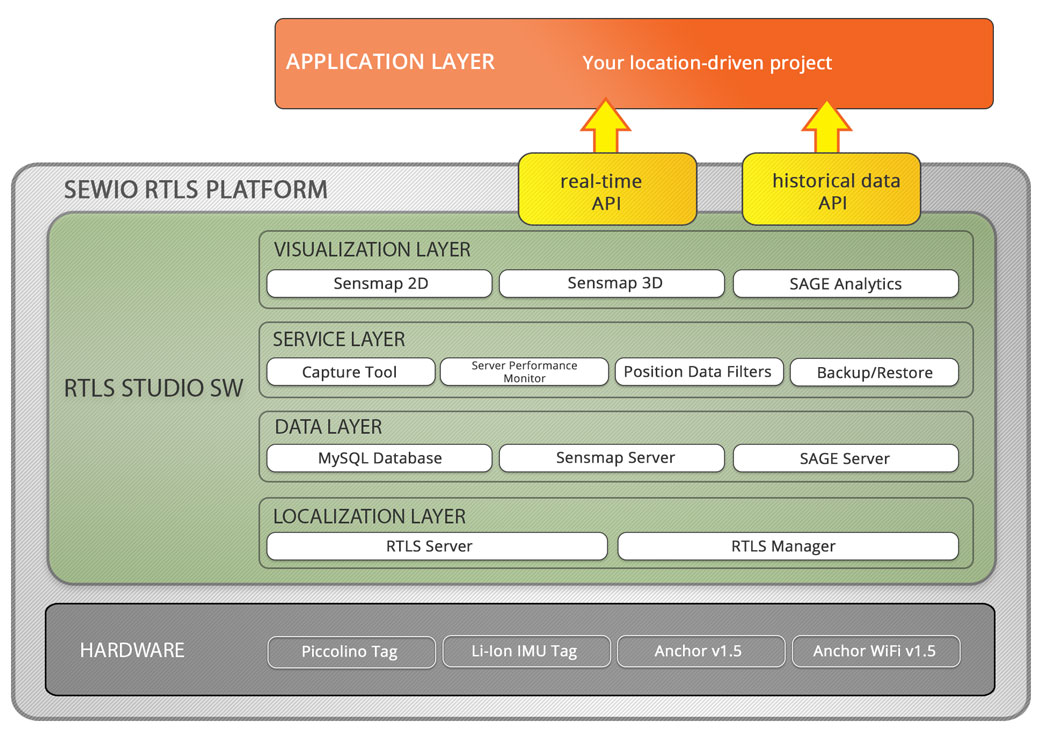Viewport: 1043px width, 739px height.
Task: Click the VISUALIZATION LAYER heading
Action: pos(372,249)
